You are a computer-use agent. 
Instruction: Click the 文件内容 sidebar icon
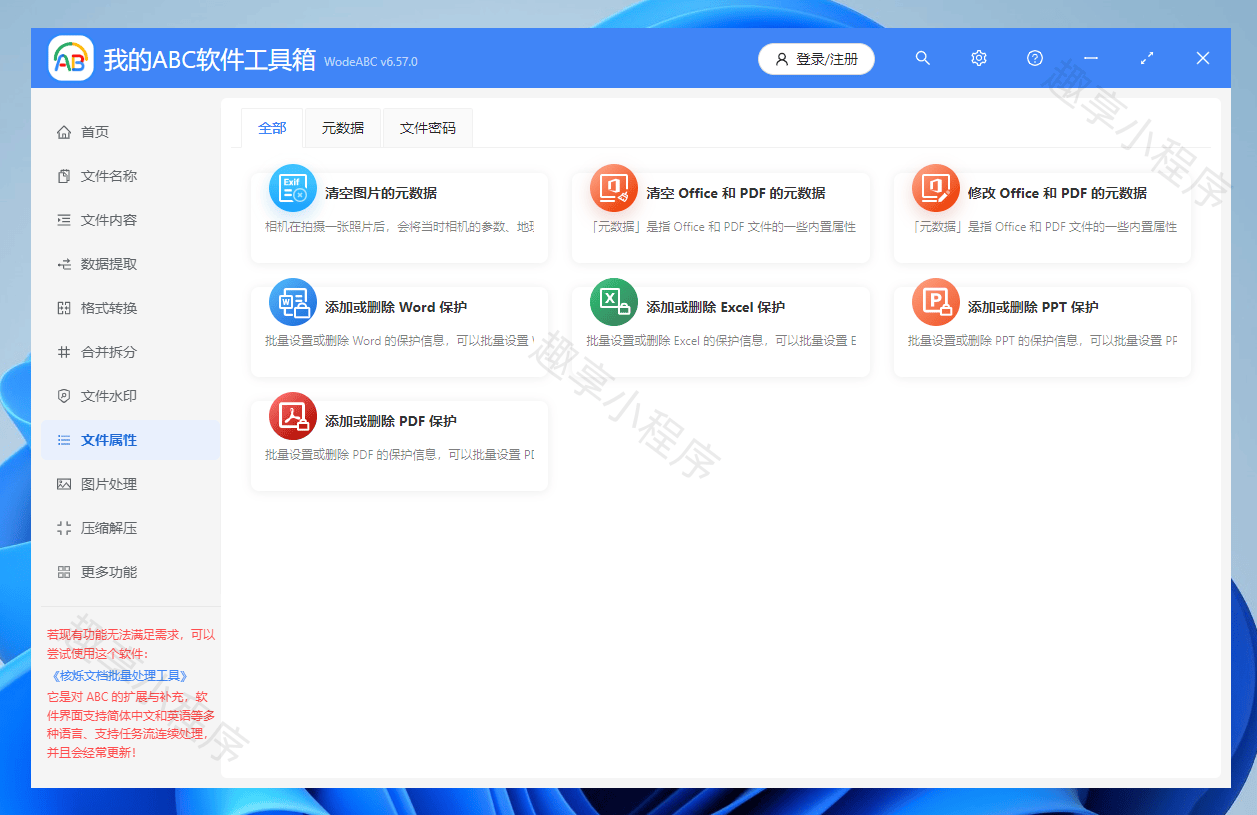click(x=64, y=220)
